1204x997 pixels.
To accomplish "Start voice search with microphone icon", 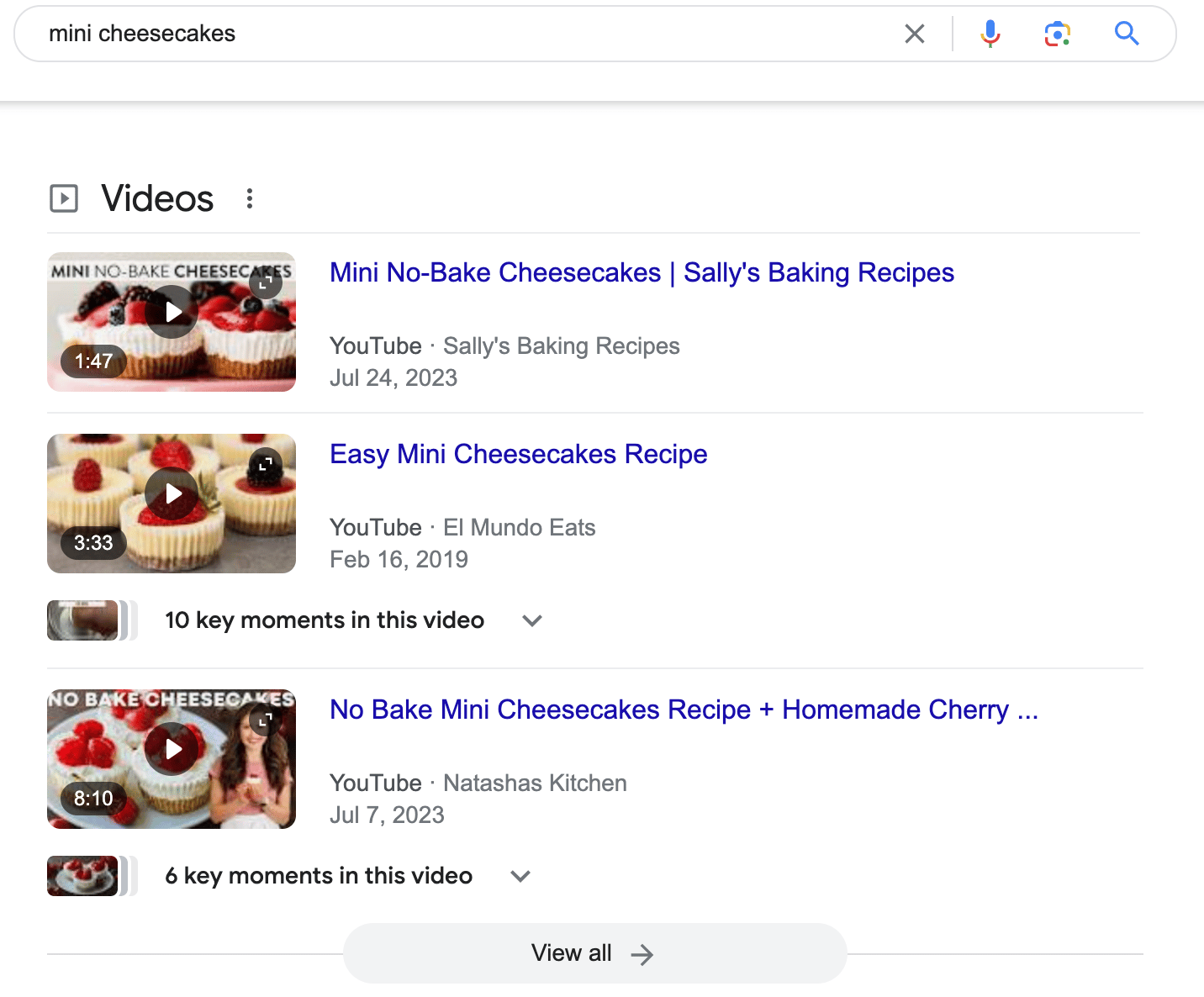I will coord(990,34).
